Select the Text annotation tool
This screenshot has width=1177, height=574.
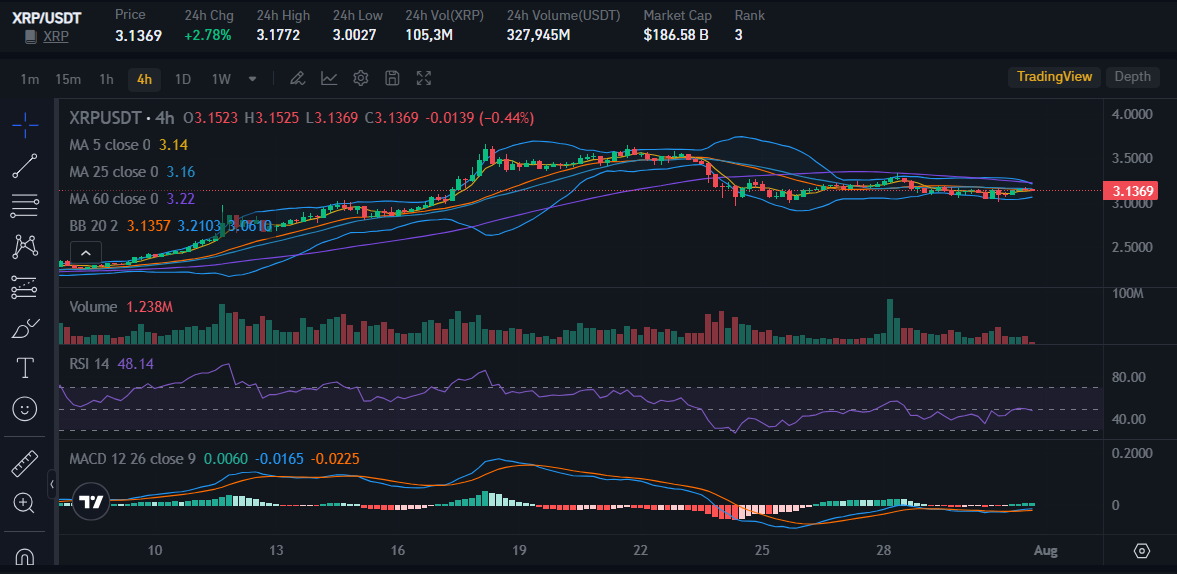pos(25,368)
